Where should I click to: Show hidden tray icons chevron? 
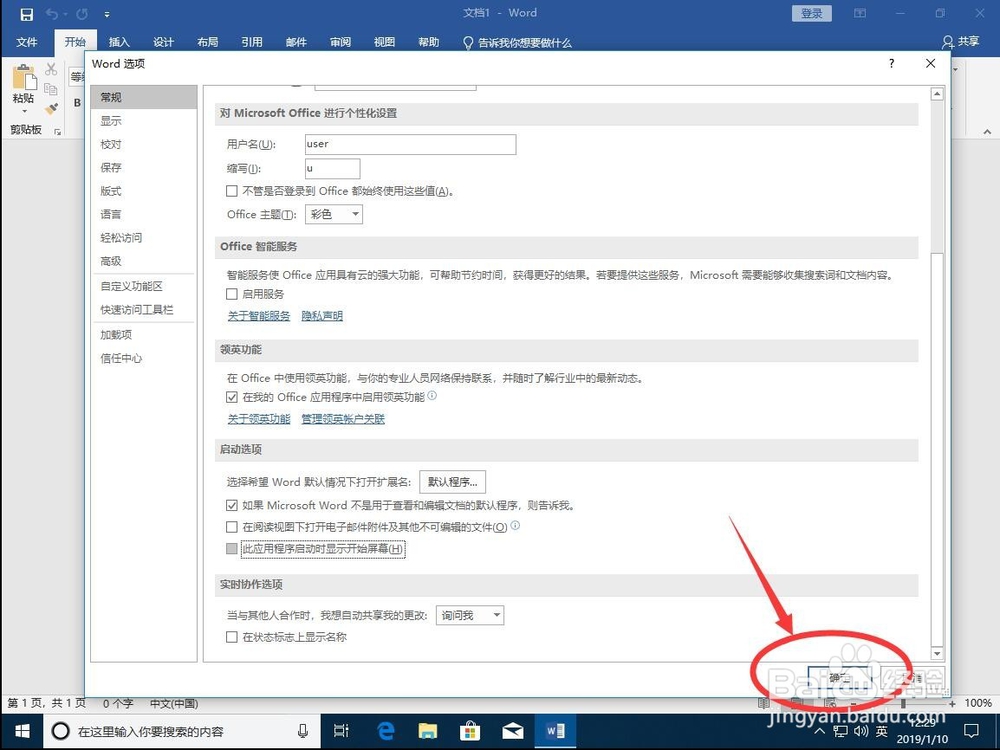point(820,731)
